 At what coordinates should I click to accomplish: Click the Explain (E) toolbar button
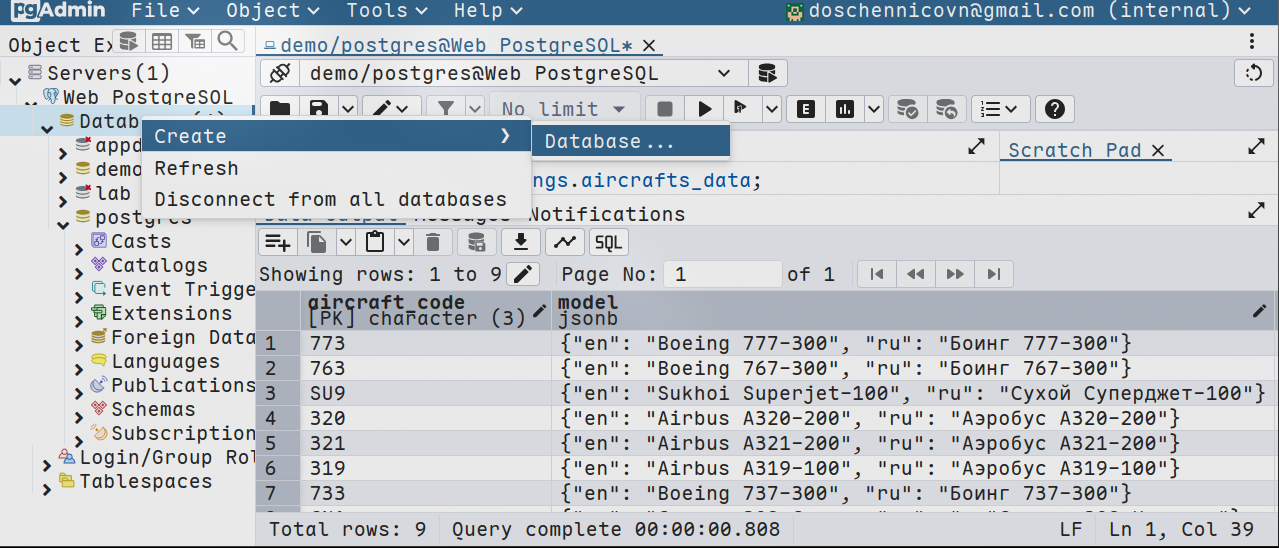point(805,109)
